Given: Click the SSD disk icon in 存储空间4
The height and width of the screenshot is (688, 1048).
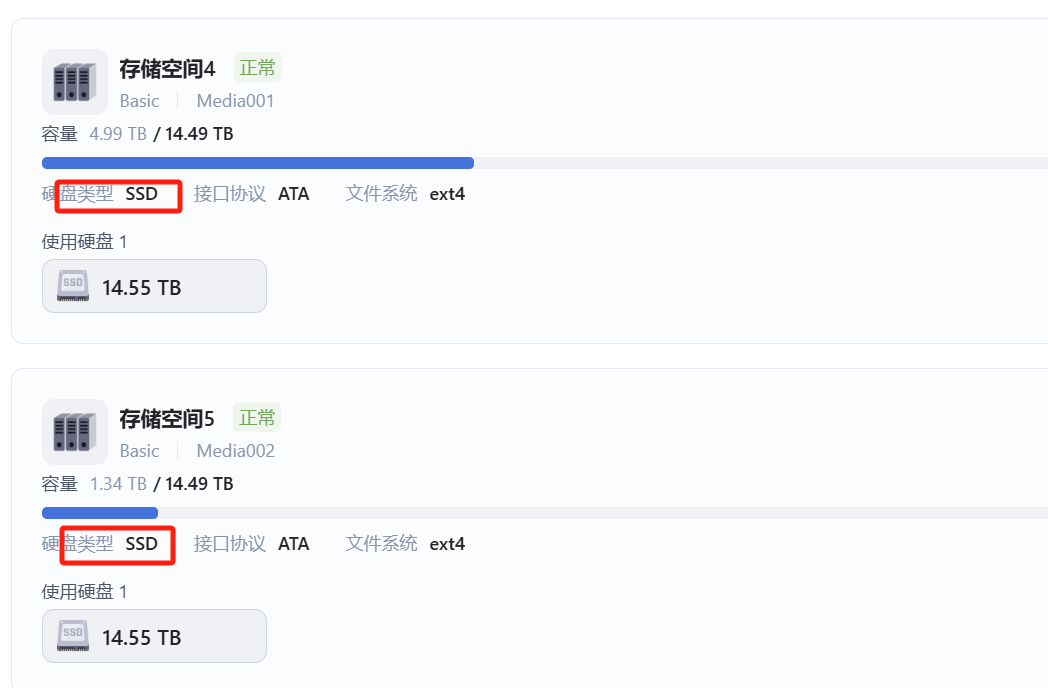Looking at the screenshot, I should (x=73, y=287).
